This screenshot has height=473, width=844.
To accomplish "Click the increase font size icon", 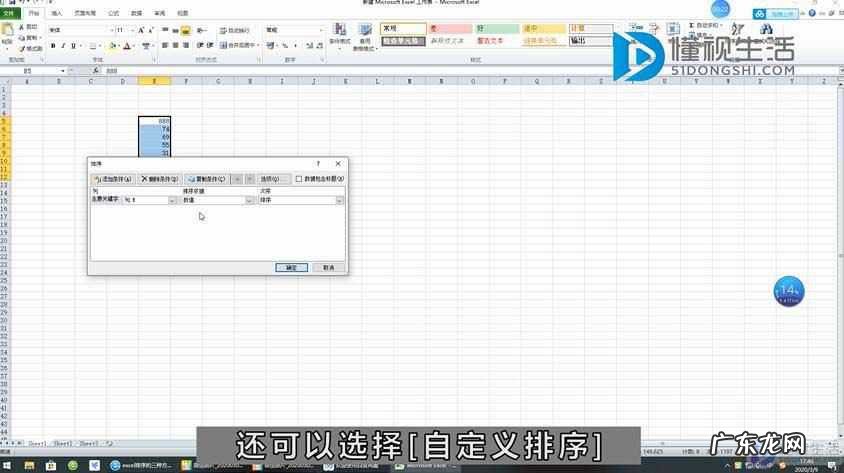I will (x=141, y=30).
